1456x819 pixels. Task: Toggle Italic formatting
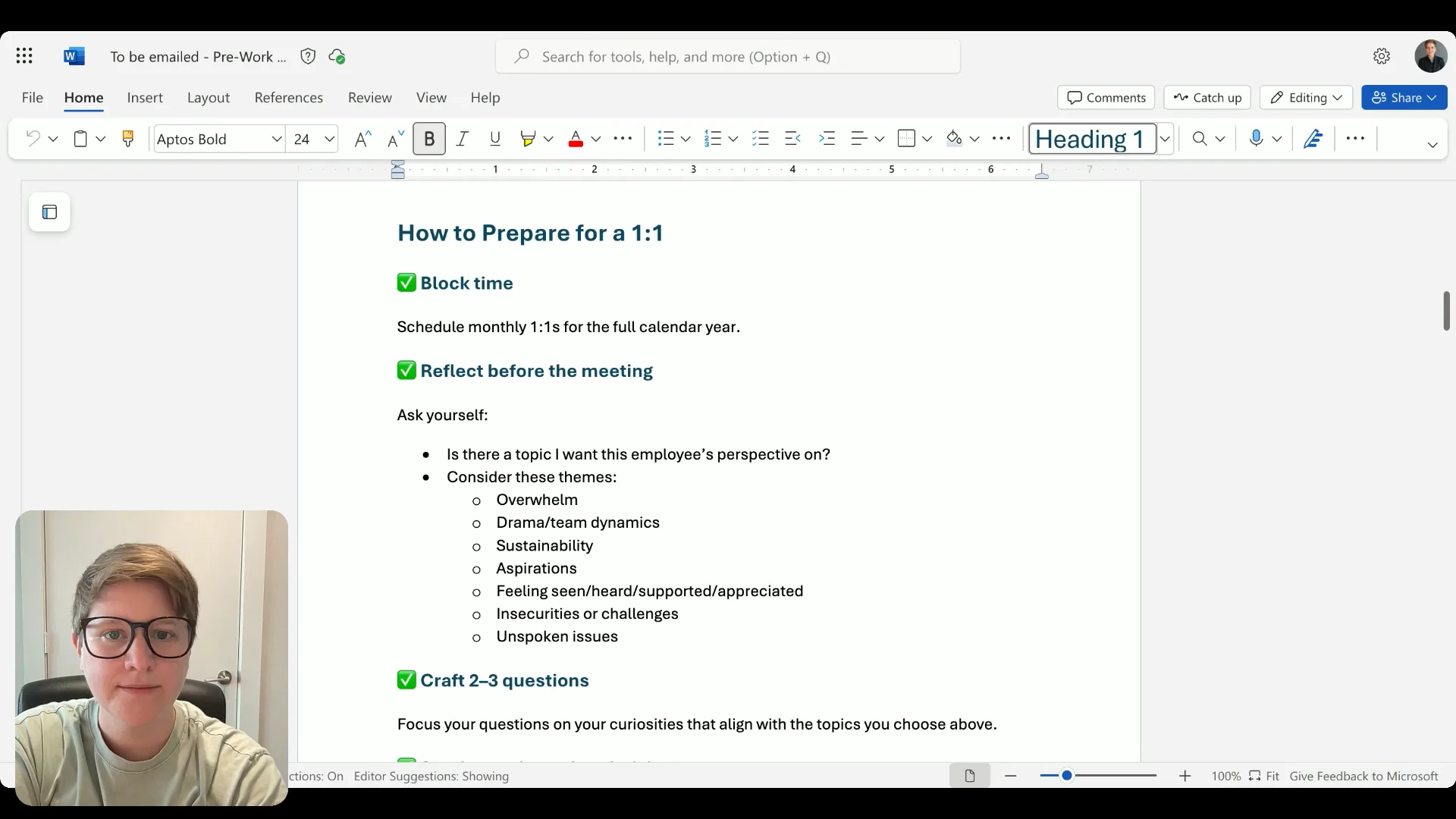462,139
